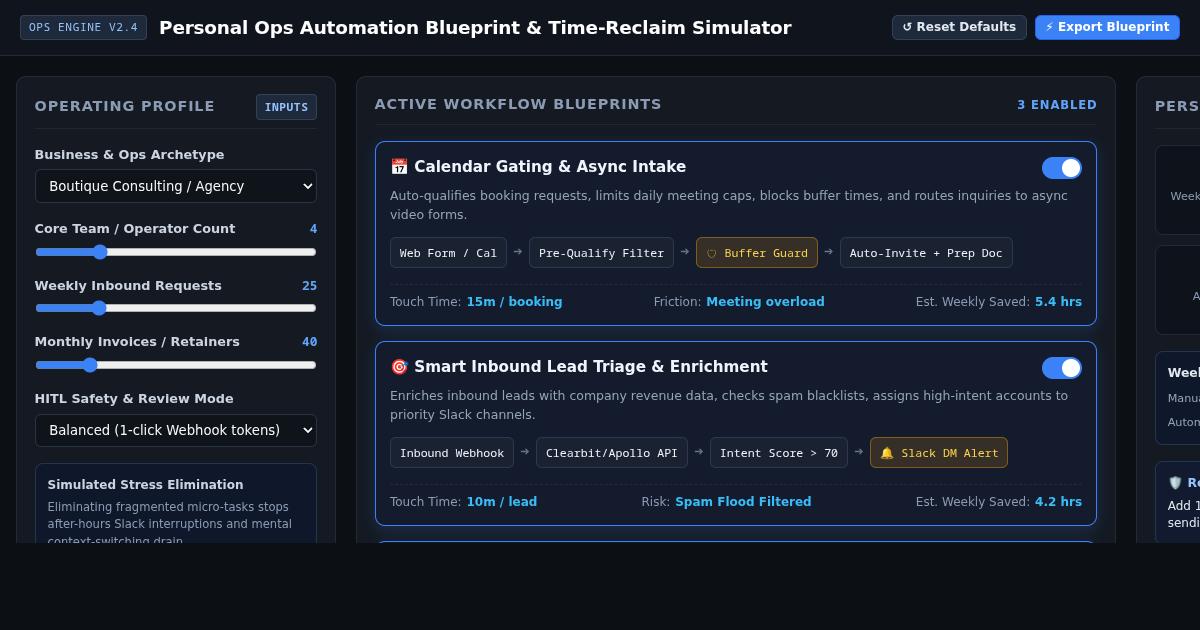Screen dimensions: 1200x630
Task: Click the calendar icon beside Calendar Gating
Action: [x=399, y=167]
